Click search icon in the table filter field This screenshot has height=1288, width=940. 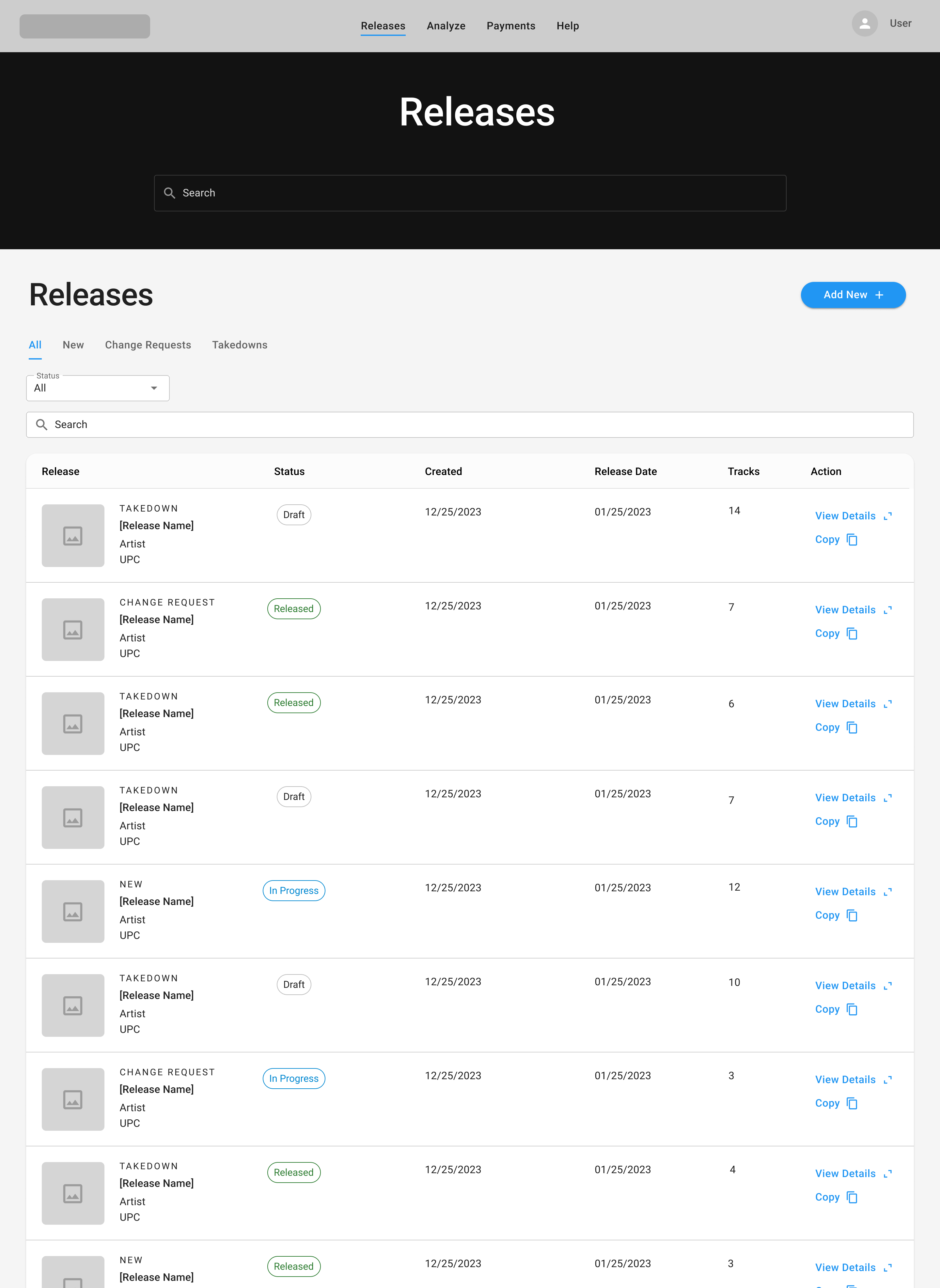[x=41, y=425]
